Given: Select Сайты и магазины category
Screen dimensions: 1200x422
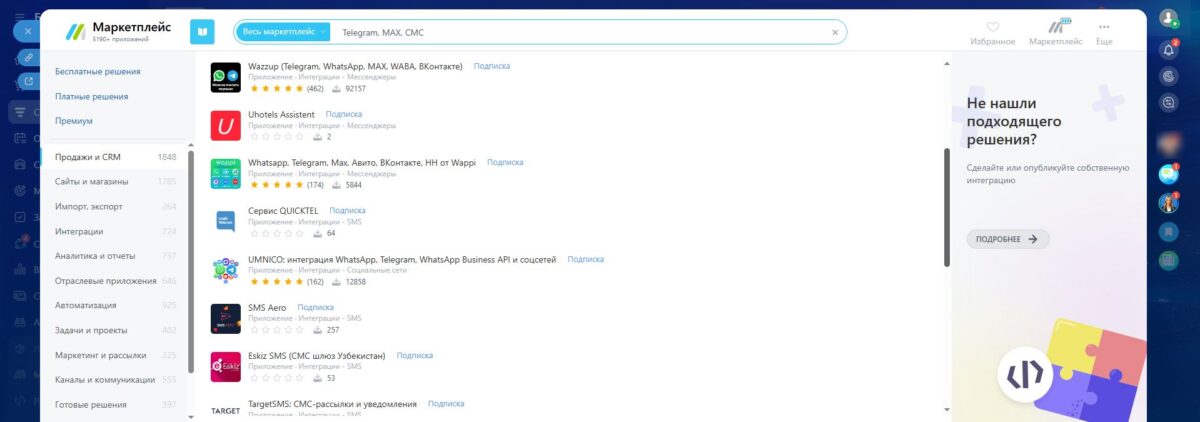Looking at the screenshot, I should (x=114, y=181).
